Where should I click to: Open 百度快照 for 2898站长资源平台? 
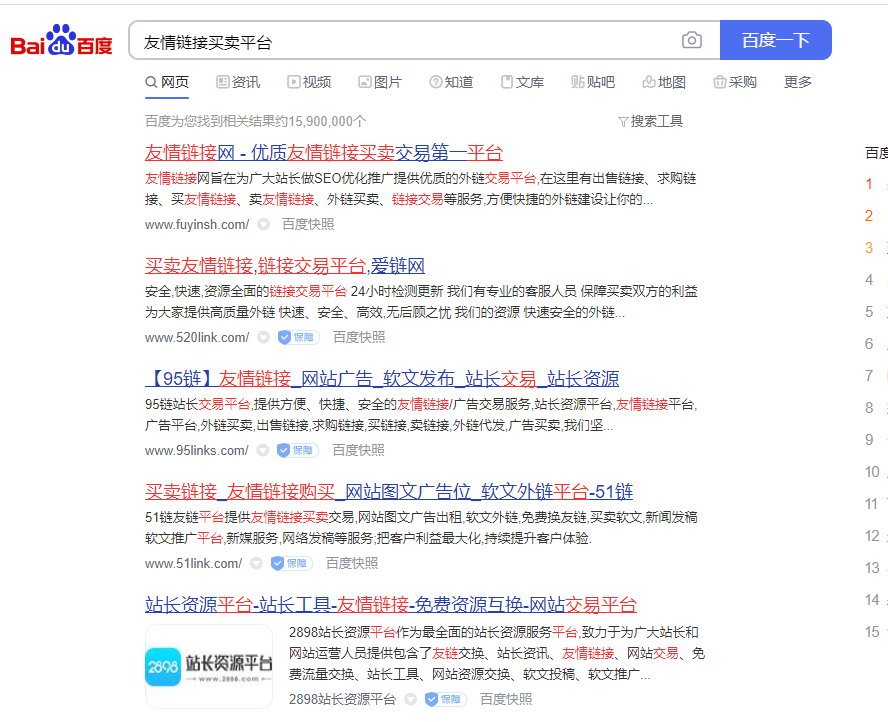click(x=506, y=699)
